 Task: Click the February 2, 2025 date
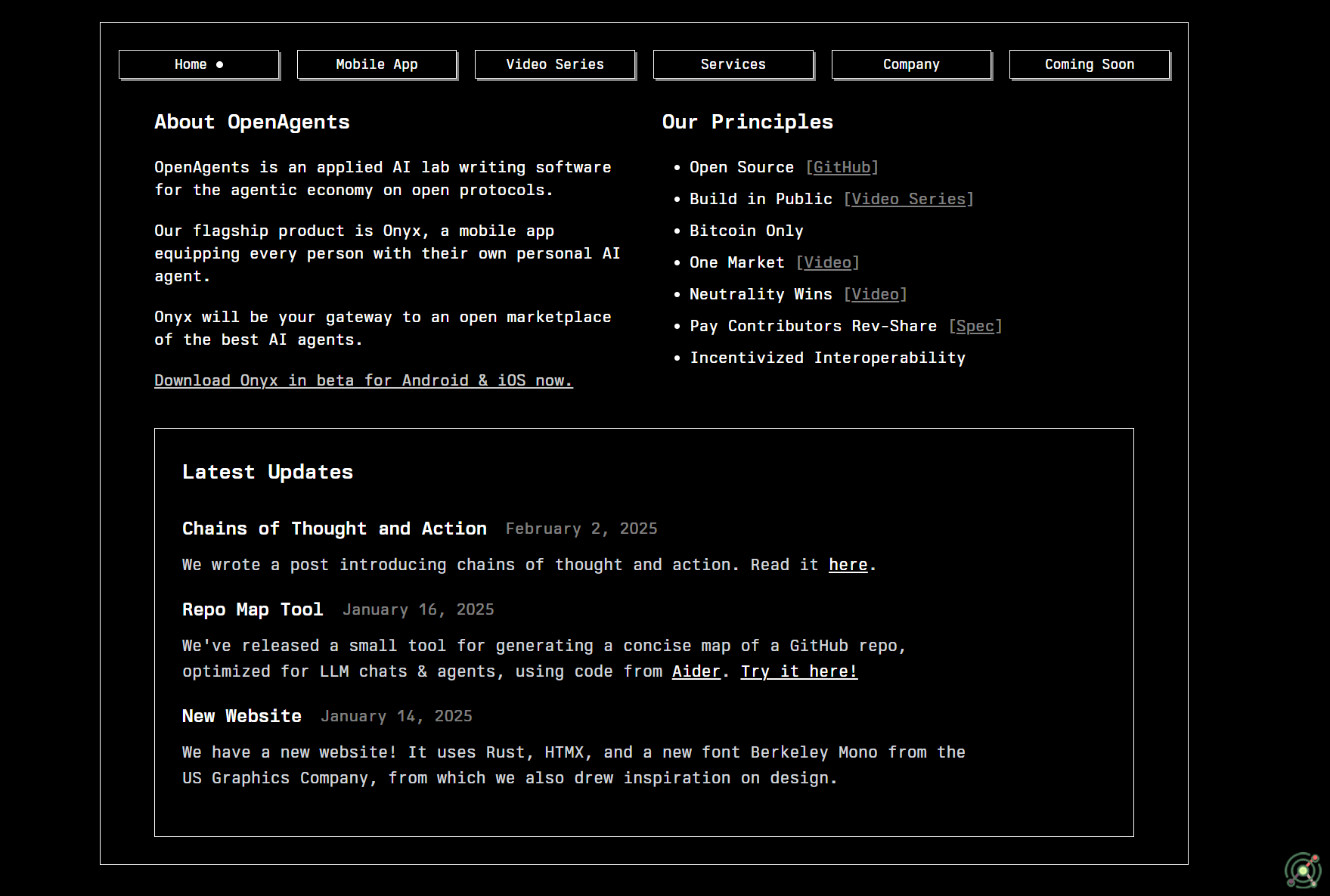click(x=581, y=529)
